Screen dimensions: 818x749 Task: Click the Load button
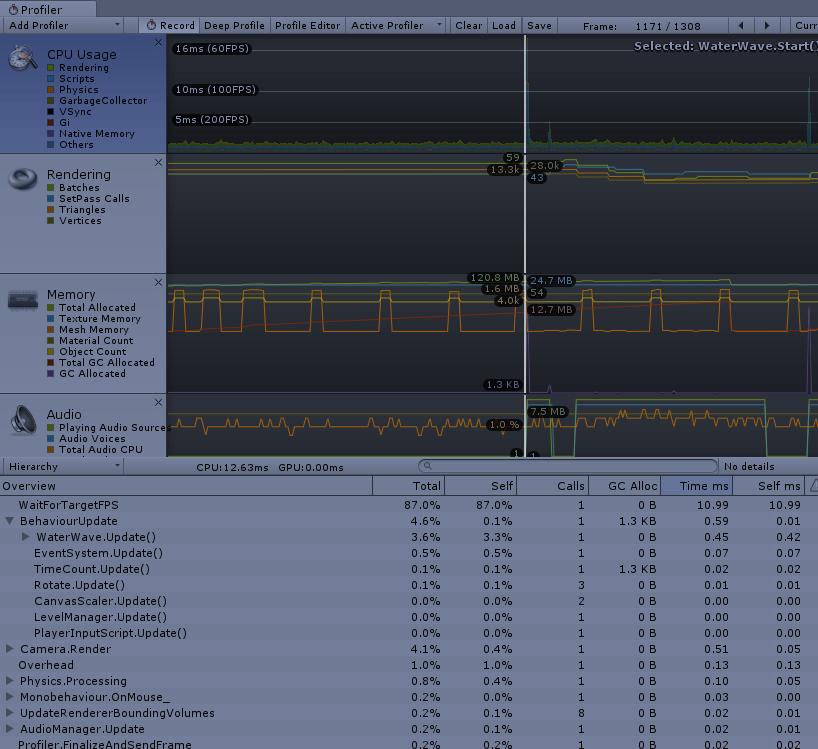(503, 26)
